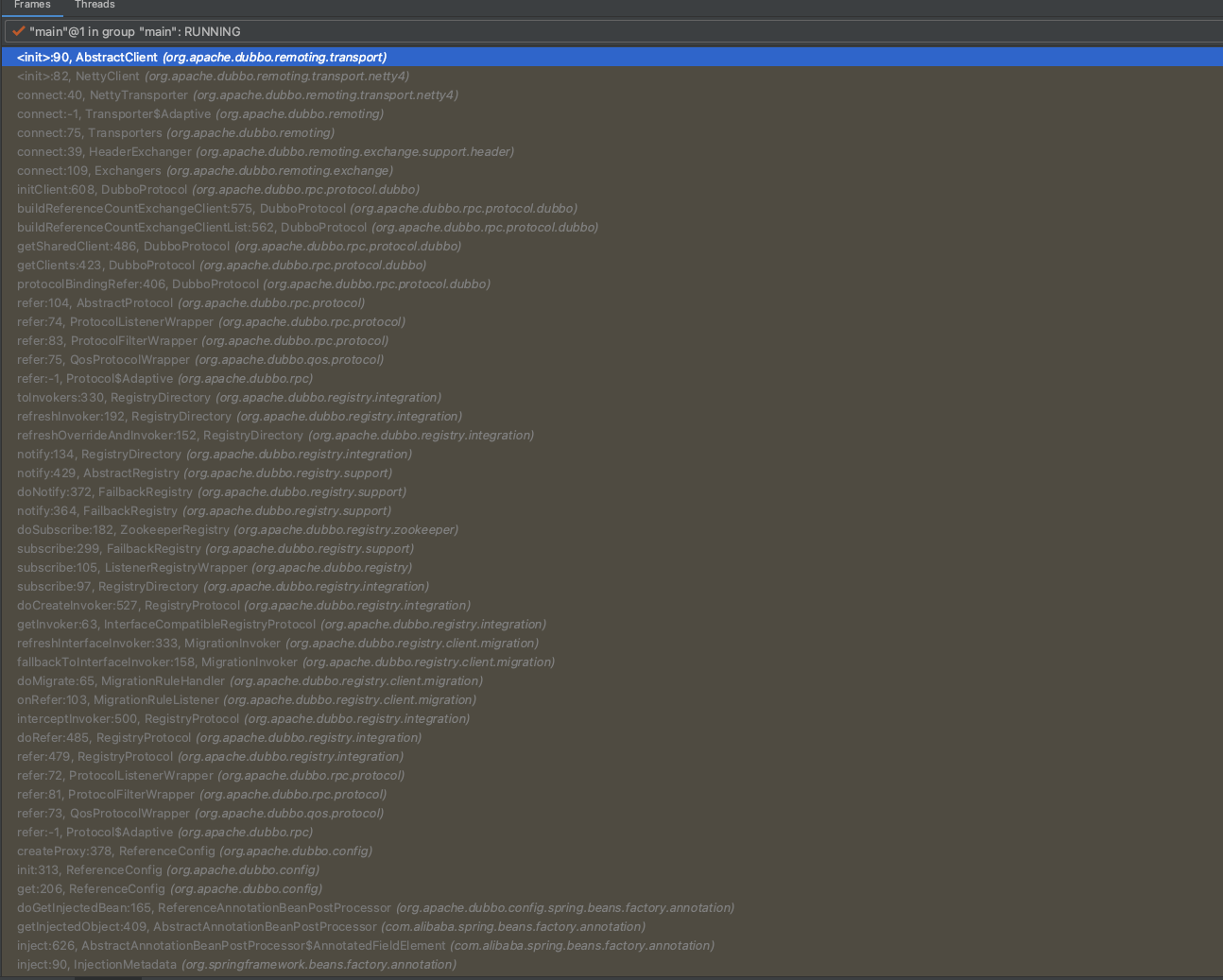Select frame refreshInvoker:192, RegistryDirectory
Image resolution: width=1223 pixels, height=980 pixels.
pyautogui.click(x=611, y=416)
